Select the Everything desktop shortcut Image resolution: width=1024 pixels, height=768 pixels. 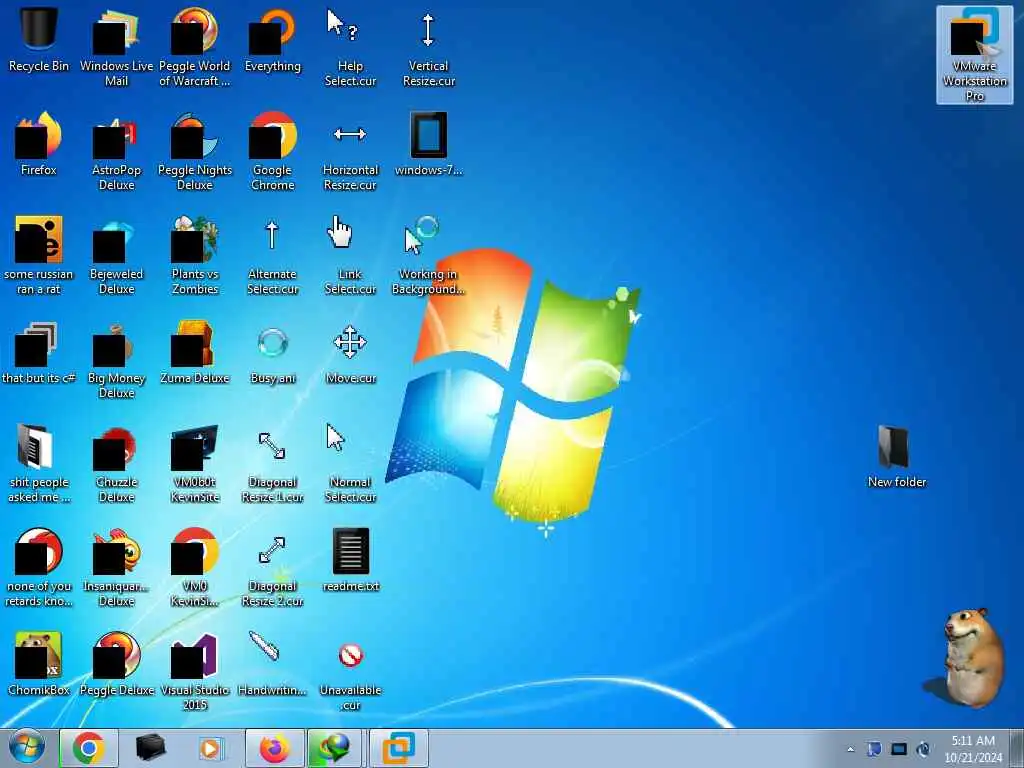click(x=273, y=40)
